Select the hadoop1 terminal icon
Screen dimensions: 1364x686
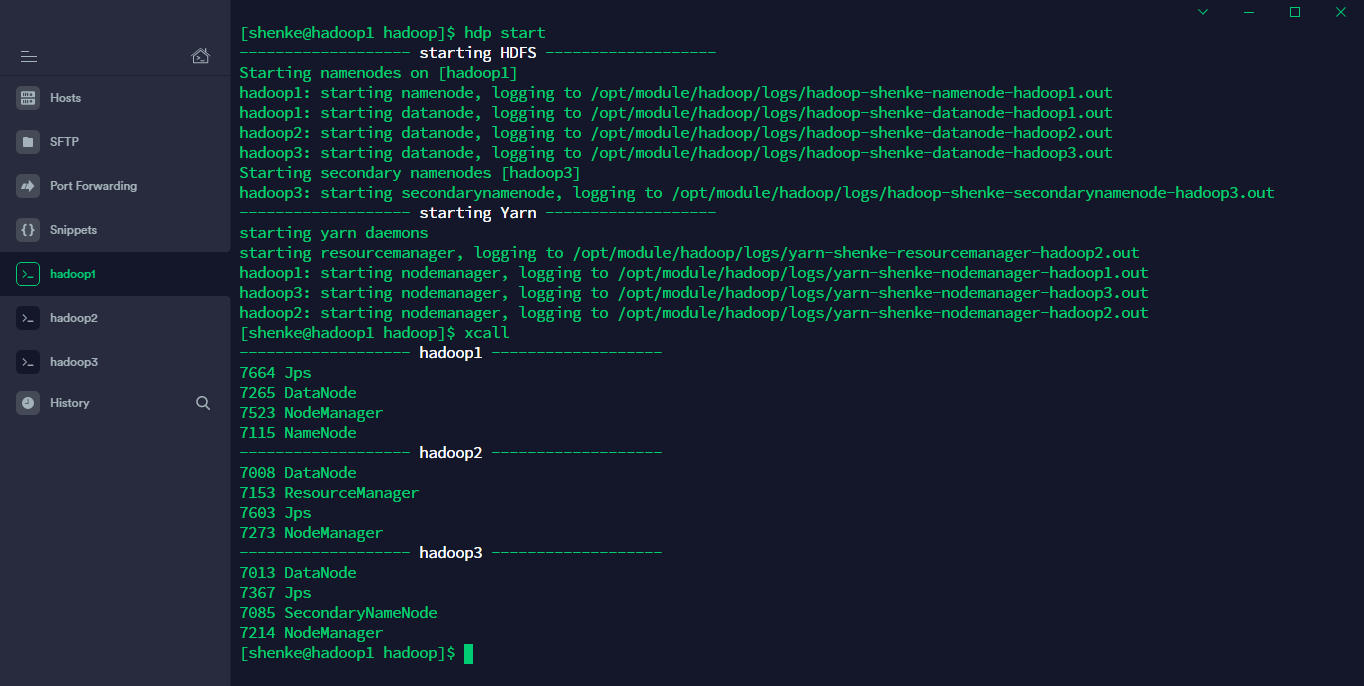(28, 274)
